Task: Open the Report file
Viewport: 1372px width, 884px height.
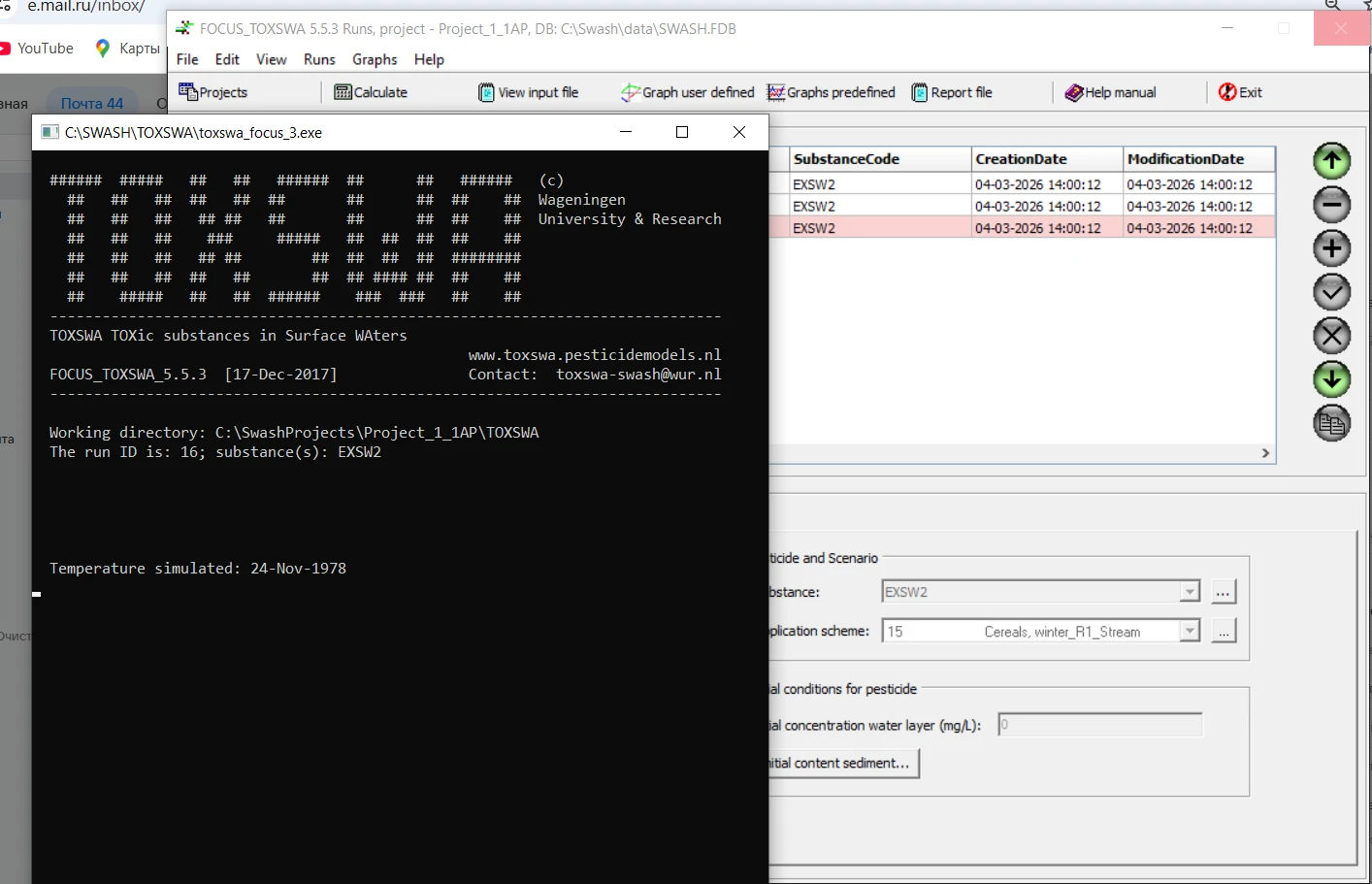Action: pos(952,92)
